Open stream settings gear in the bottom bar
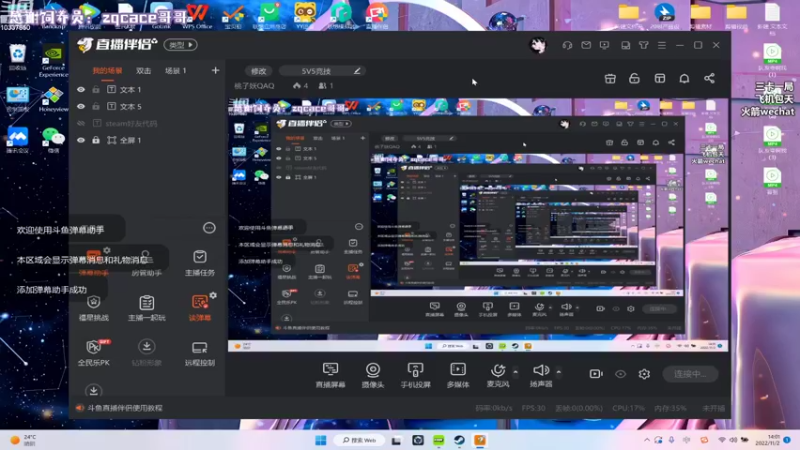800x450 pixels. point(644,374)
